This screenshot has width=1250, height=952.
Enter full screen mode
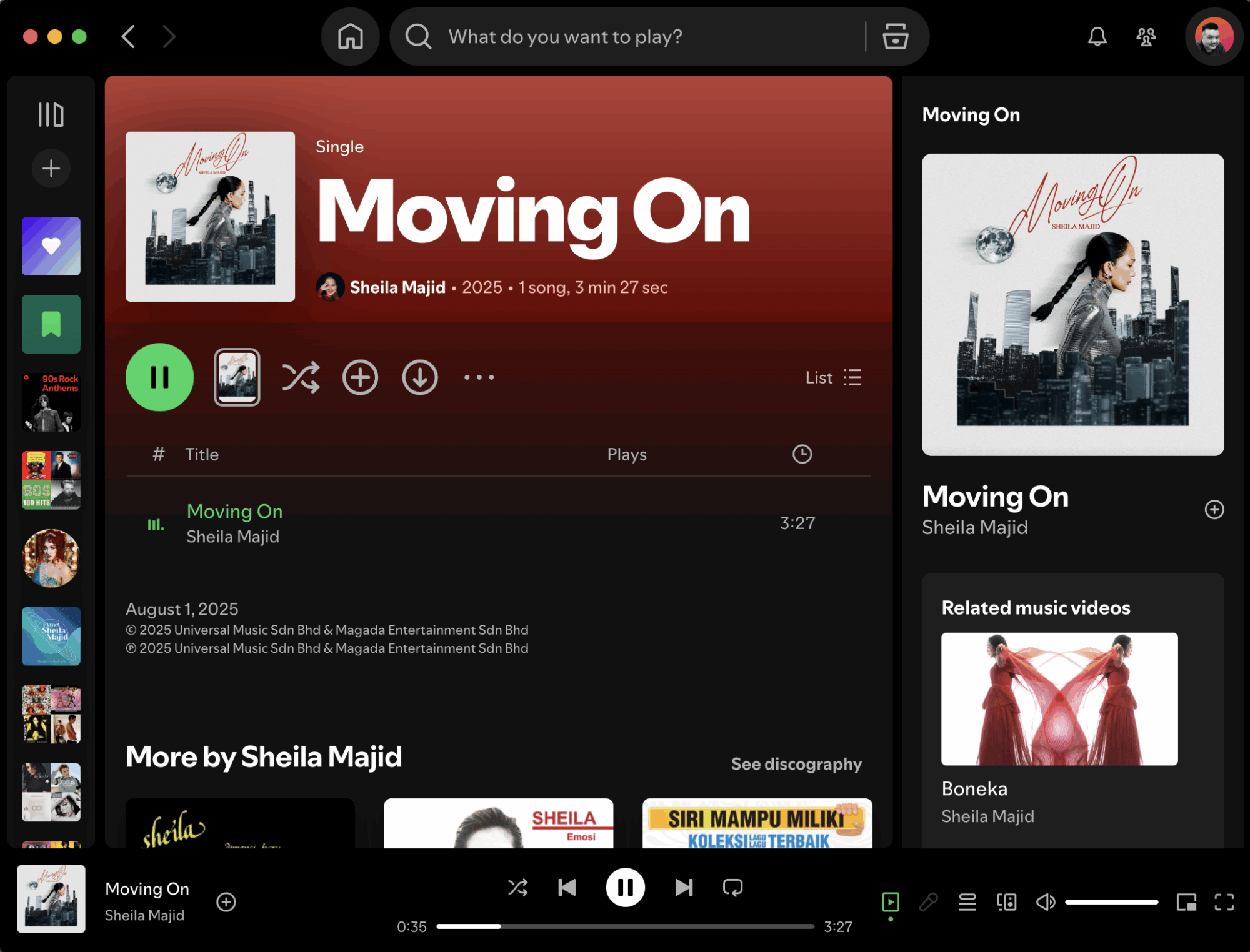[x=1224, y=902]
